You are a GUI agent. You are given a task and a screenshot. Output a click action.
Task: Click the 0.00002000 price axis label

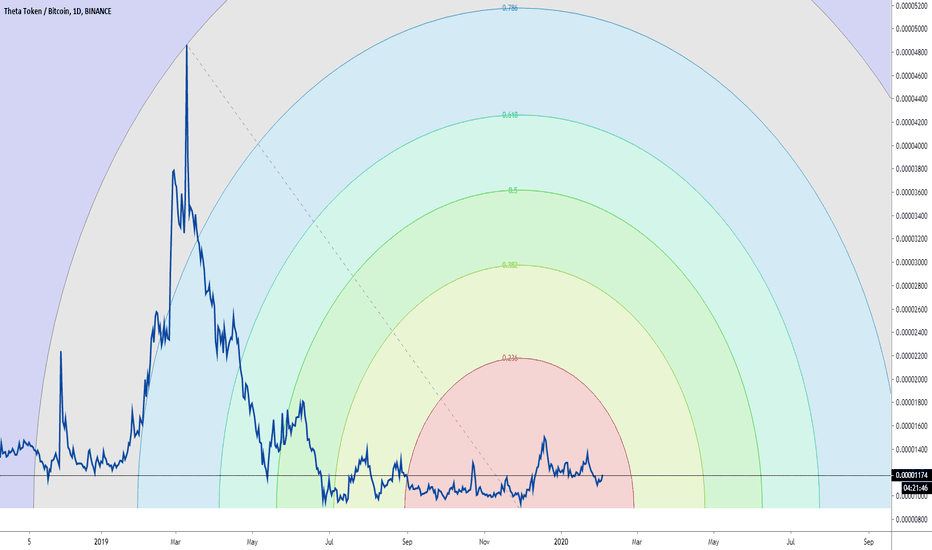coord(912,379)
